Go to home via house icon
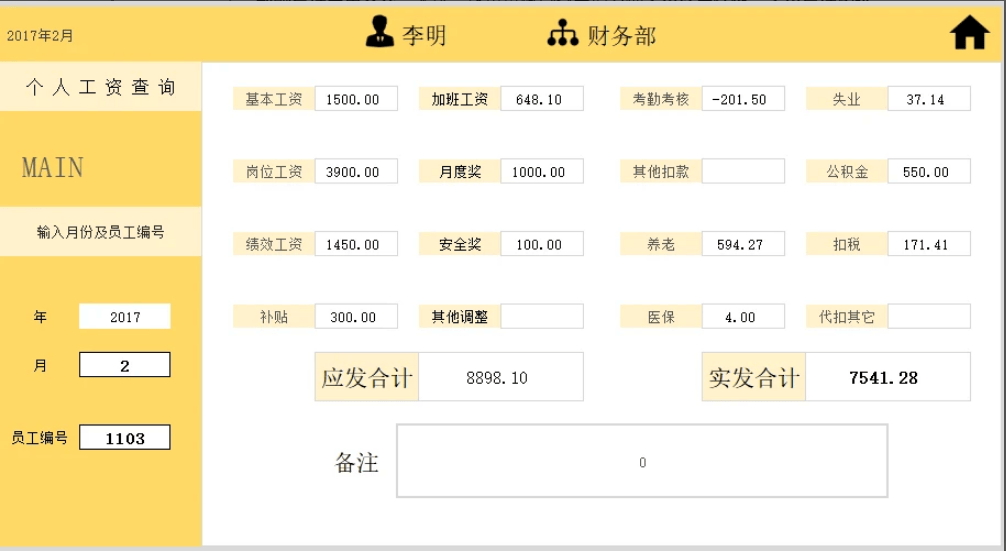Viewport: 1006px width, 551px height. (969, 32)
